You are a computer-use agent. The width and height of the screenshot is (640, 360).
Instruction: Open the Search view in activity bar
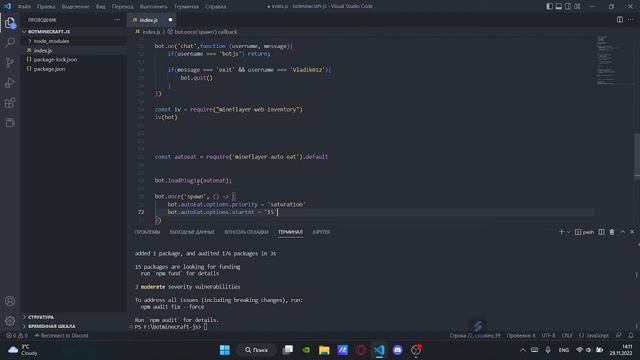[10, 42]
